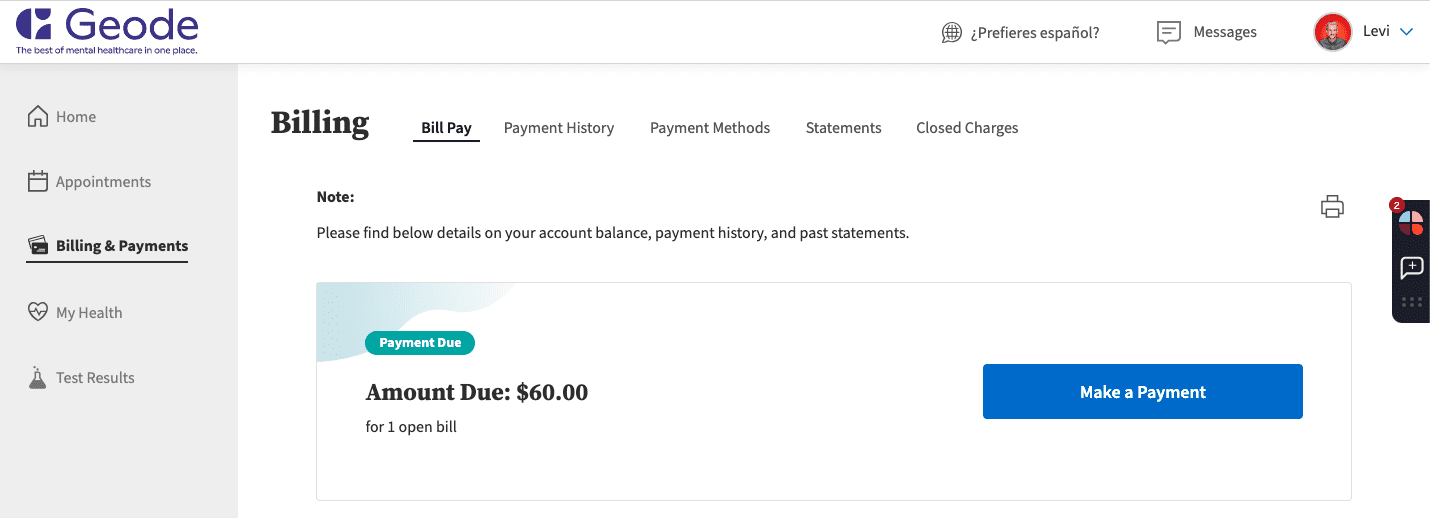Open the Payment Methods tab

(x=710, y=128)
